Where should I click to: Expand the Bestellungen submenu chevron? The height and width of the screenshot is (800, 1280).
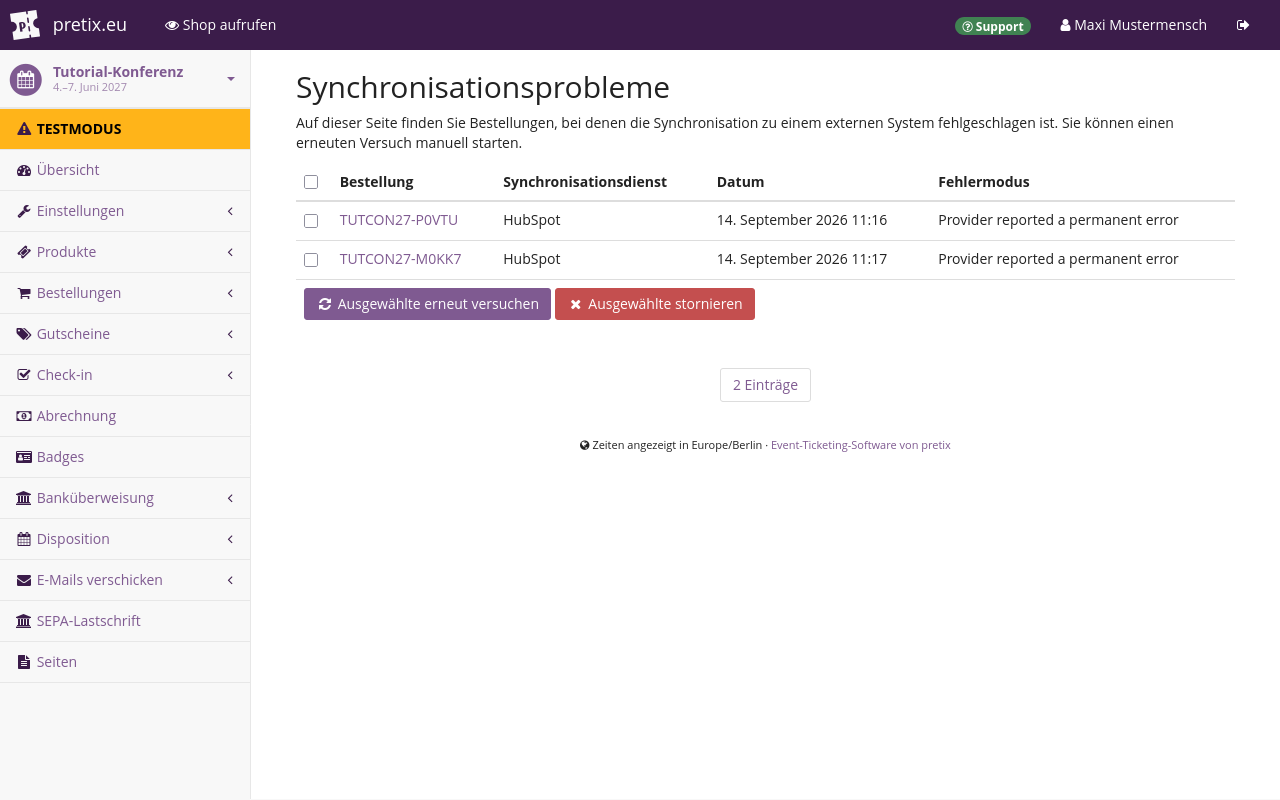point(230,293)
